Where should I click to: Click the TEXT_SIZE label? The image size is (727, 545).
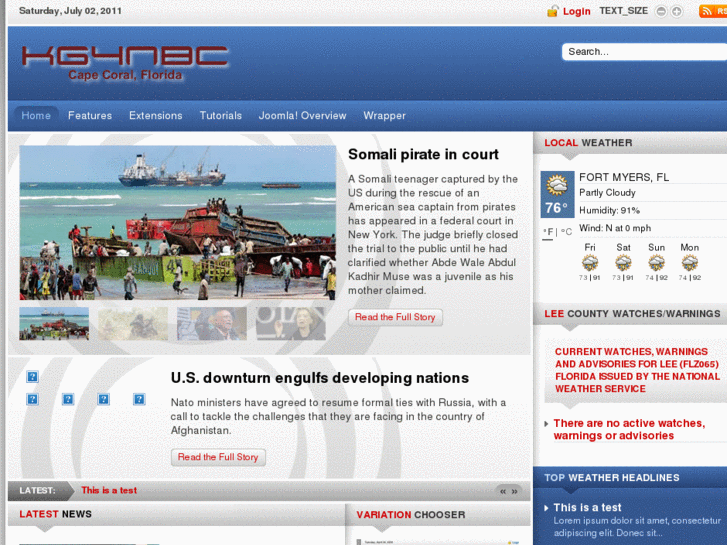pos(624,11)
